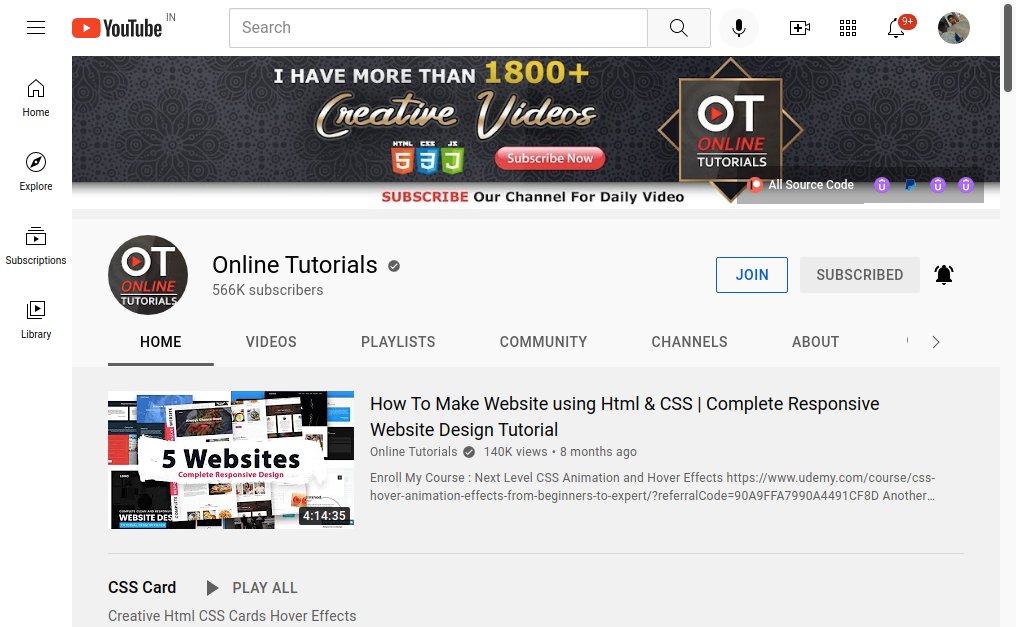Screen dimensions: 1016x627
Task: Click the JOIN membership button
Action: [752, 275]
